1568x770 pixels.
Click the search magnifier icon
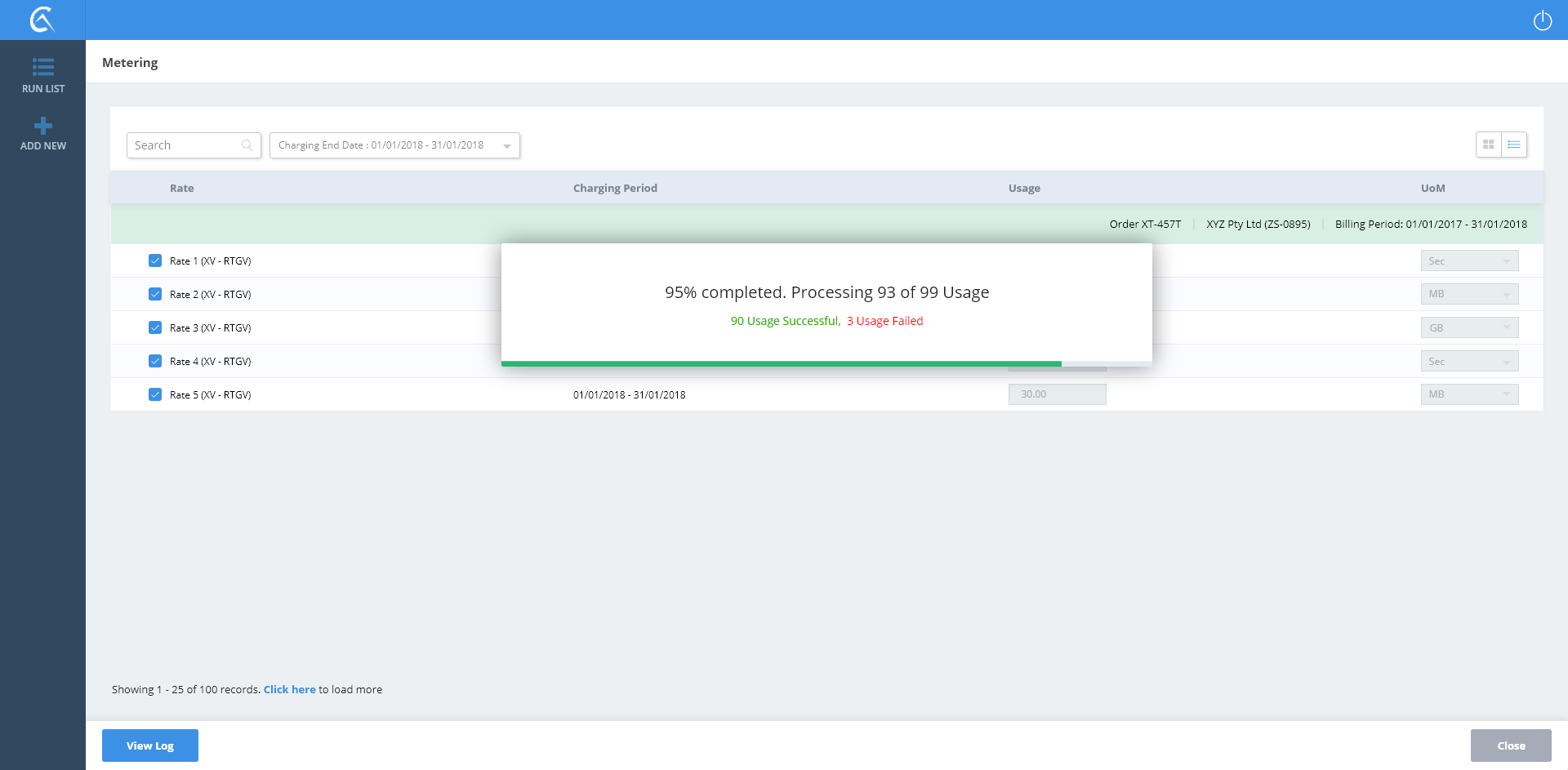pyautogui.click(x=247, y=145)
